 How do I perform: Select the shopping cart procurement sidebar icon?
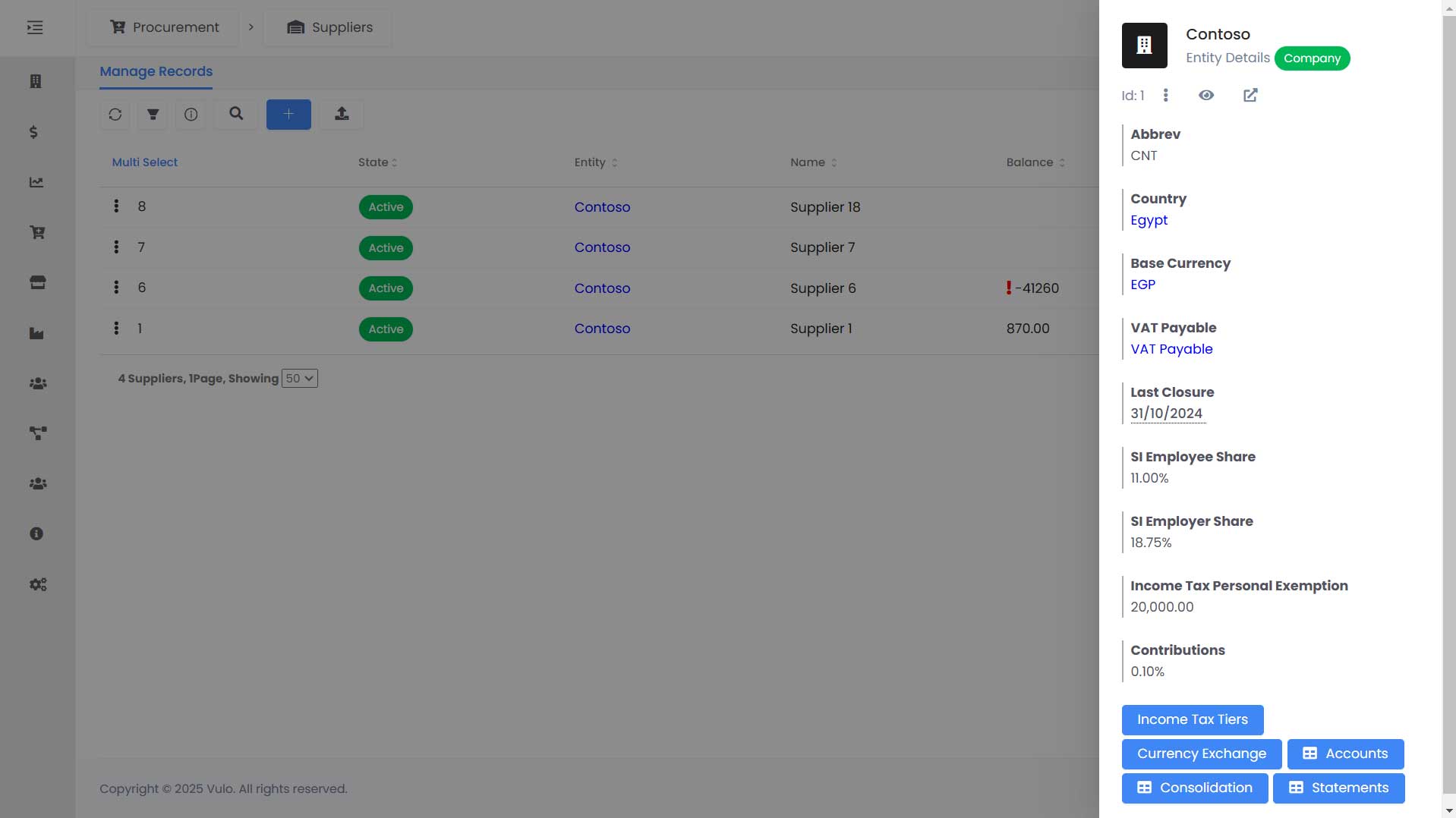click(36, 232)
